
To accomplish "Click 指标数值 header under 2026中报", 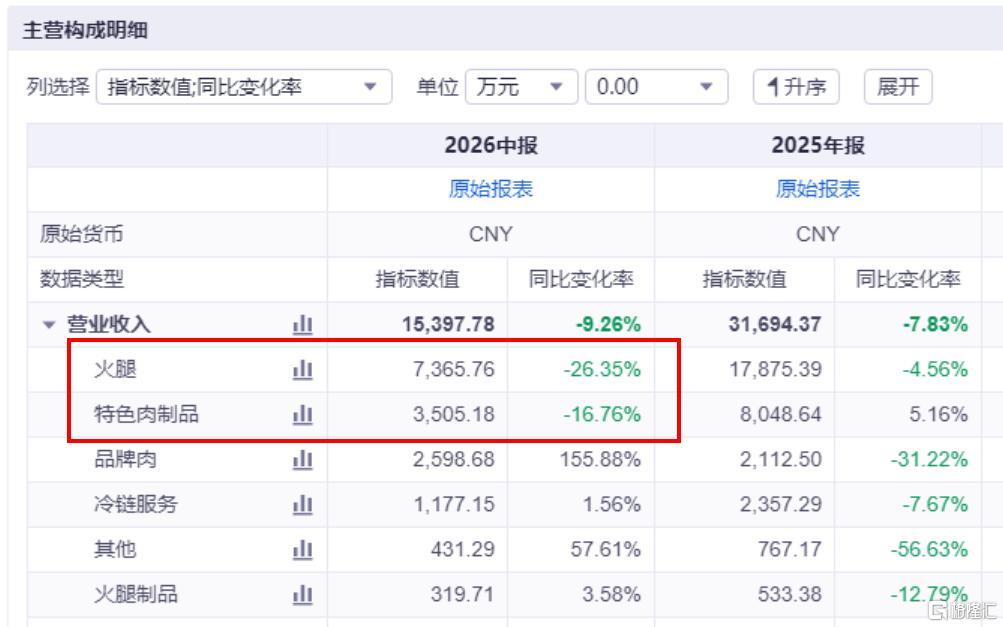I will (x=418, y=279).
